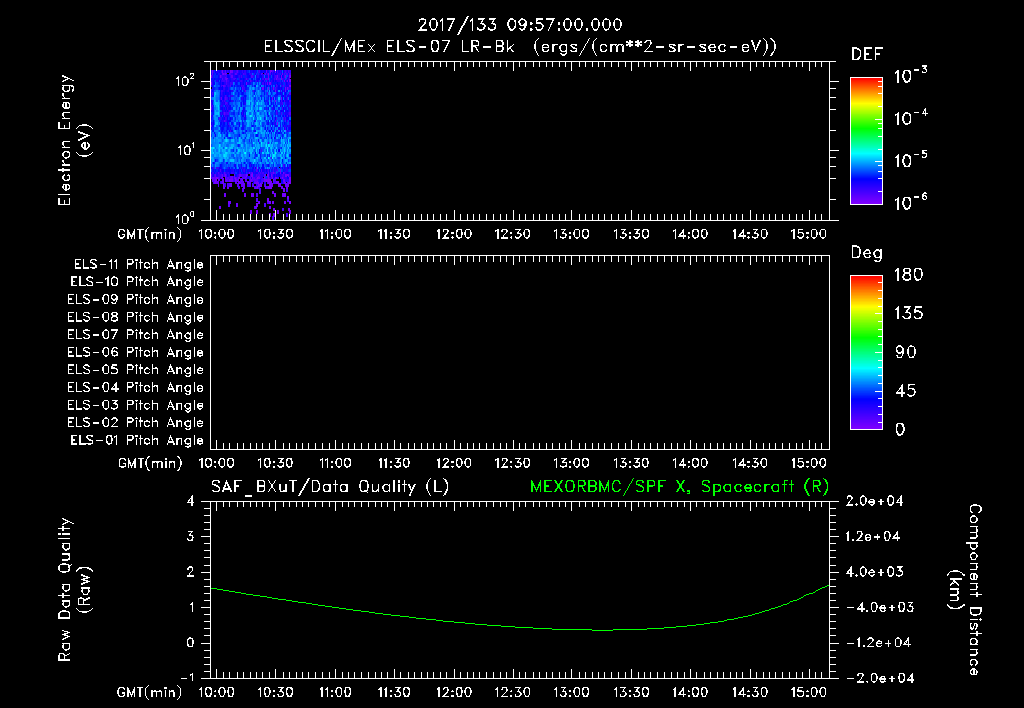This screenshot has height=708, width=1024.
Task: Select ELS-10 Pitch Angle row label
Action: [x=137, y=282]
